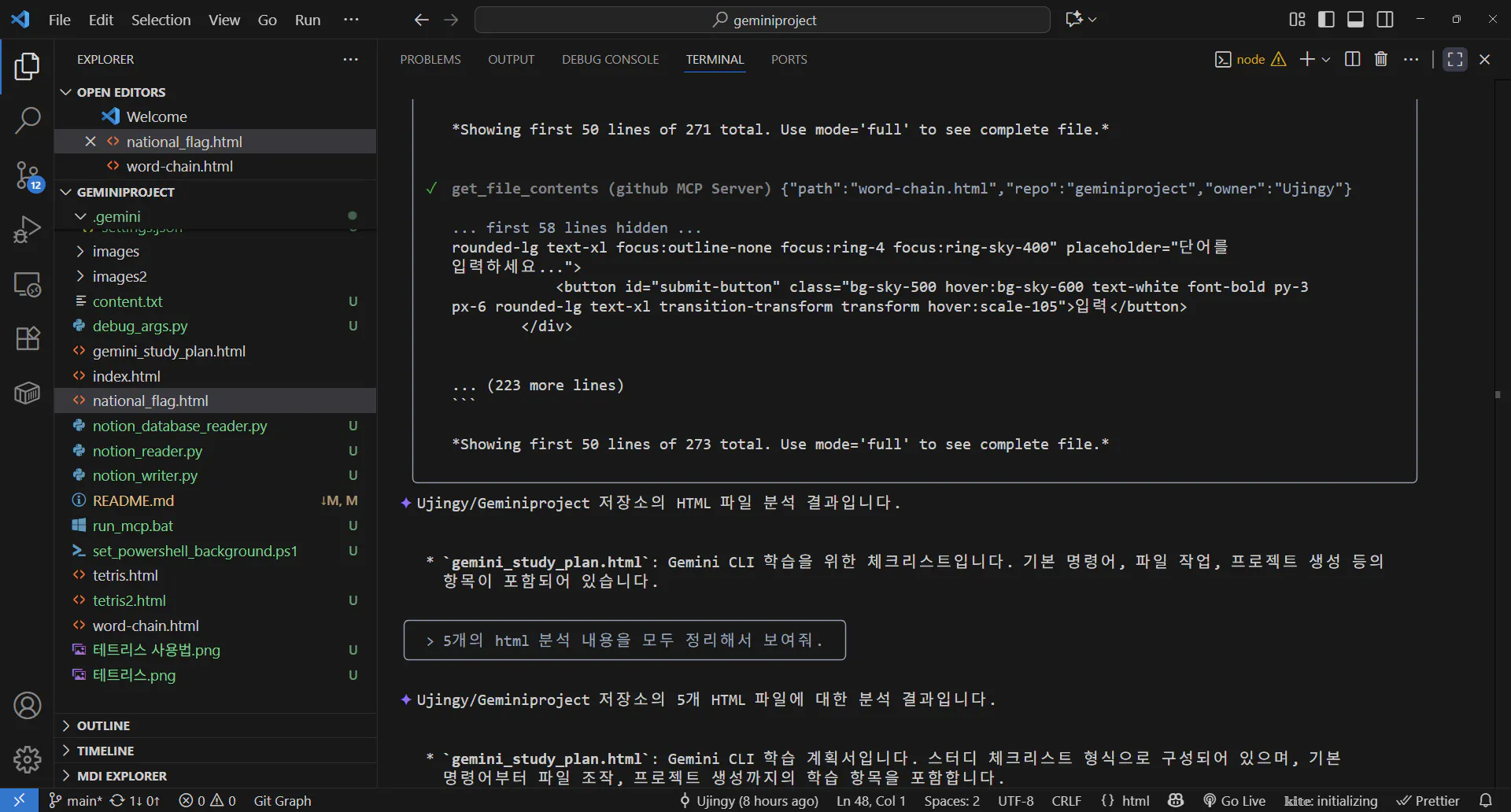Open the Search view in the activity bar

(28, 120)
